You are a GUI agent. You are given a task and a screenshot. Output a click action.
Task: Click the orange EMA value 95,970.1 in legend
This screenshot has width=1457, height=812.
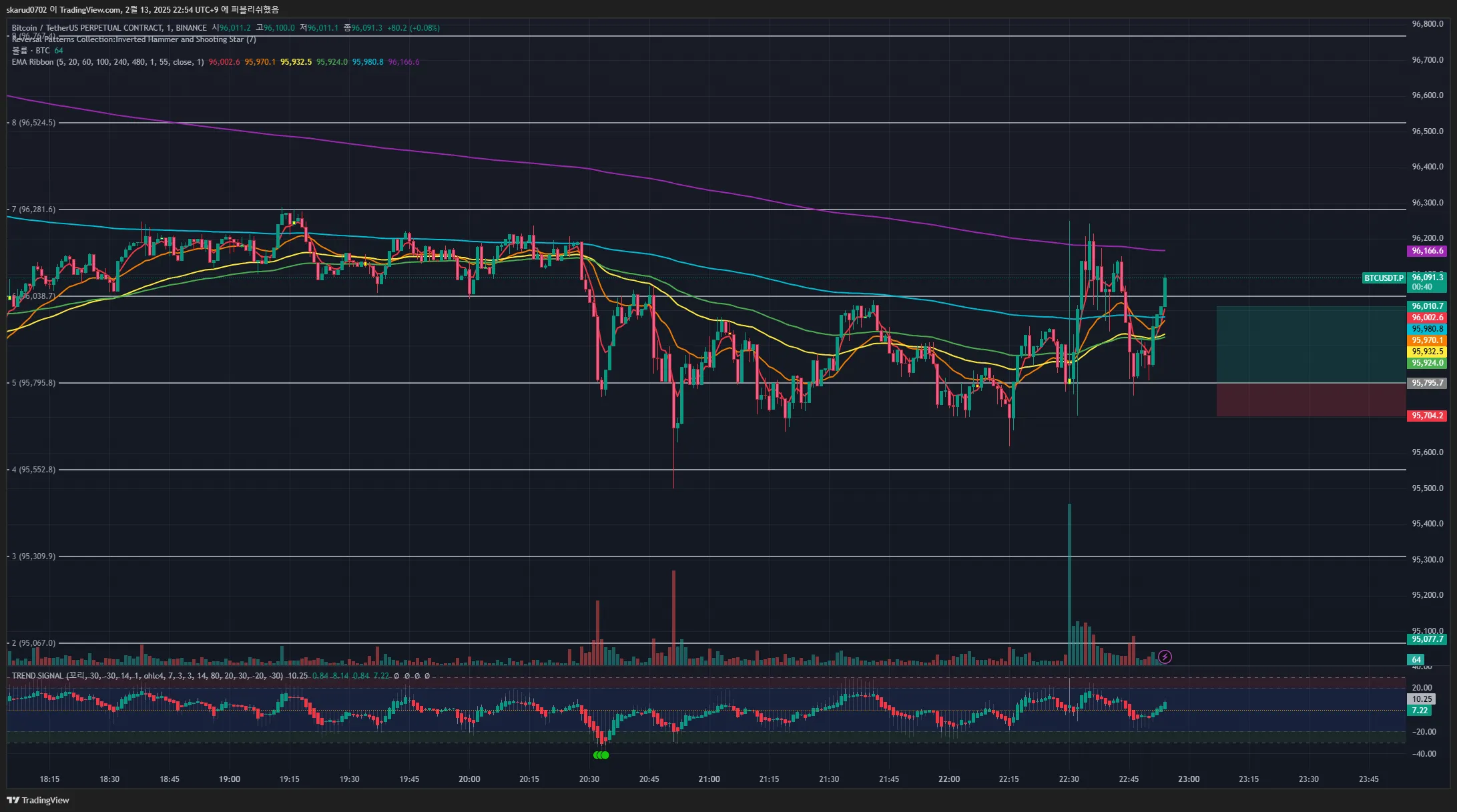(260, 62)
